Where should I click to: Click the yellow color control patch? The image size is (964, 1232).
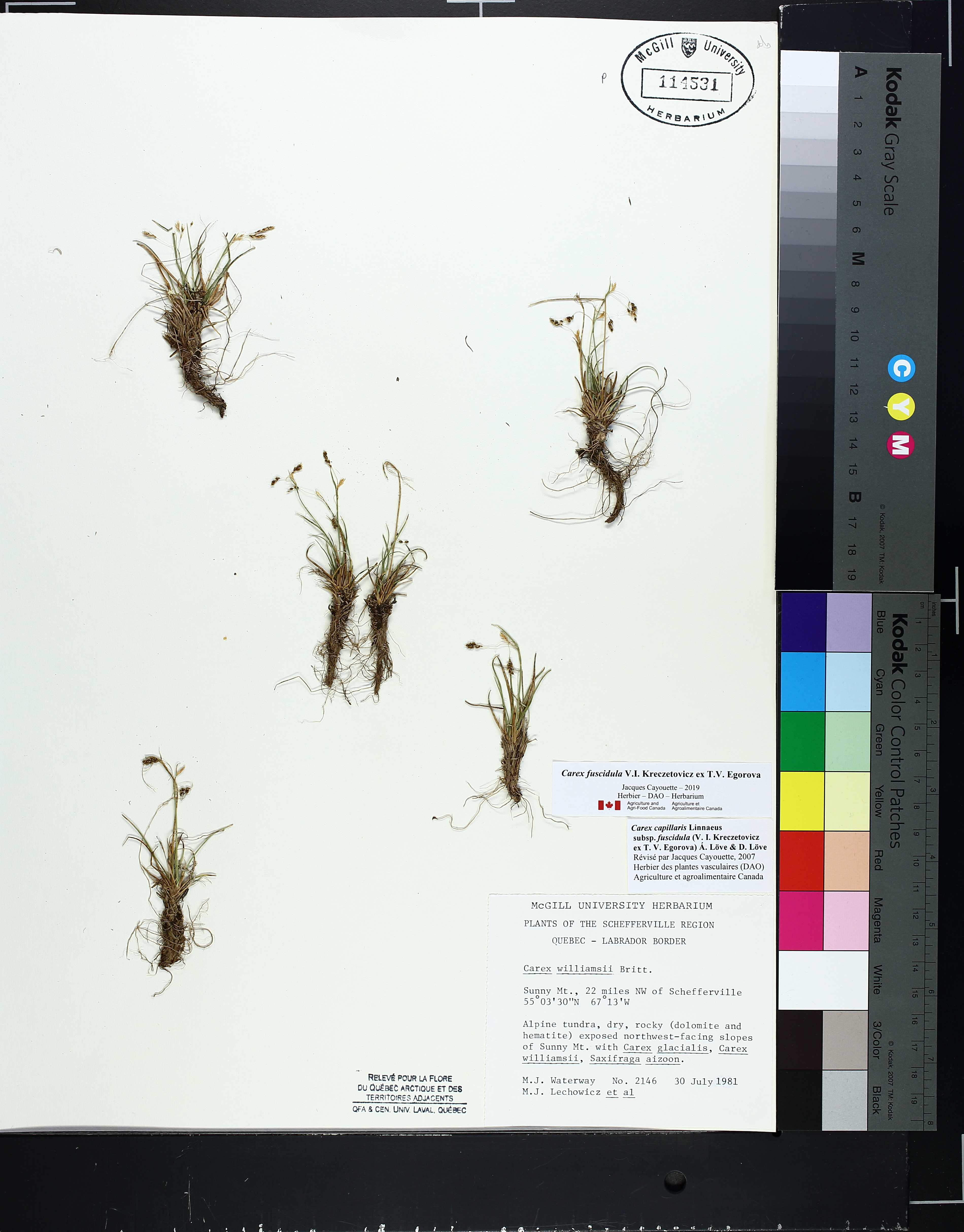pos(802,801)
